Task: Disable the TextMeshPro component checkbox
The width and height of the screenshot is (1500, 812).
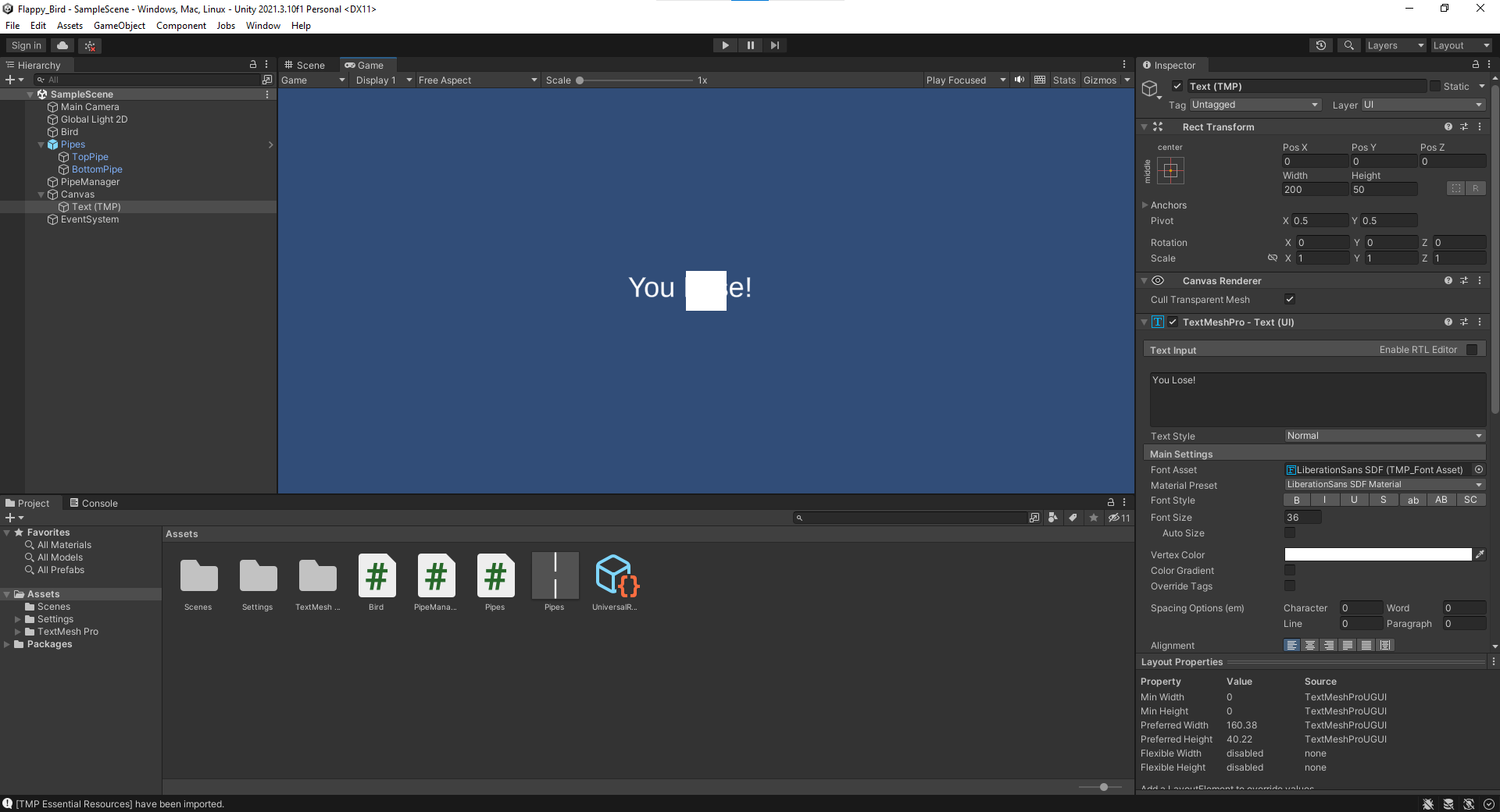Action: point(1173,322)
